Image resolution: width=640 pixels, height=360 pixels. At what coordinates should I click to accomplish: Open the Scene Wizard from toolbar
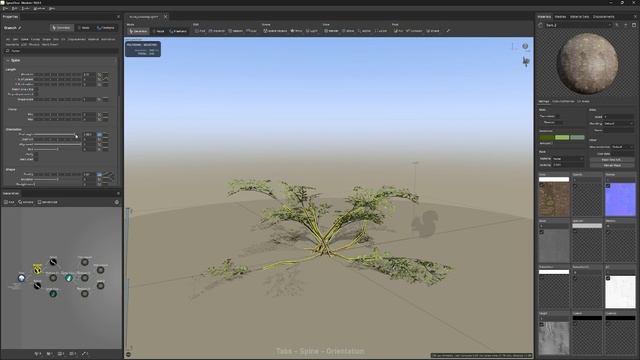point(275,31)
